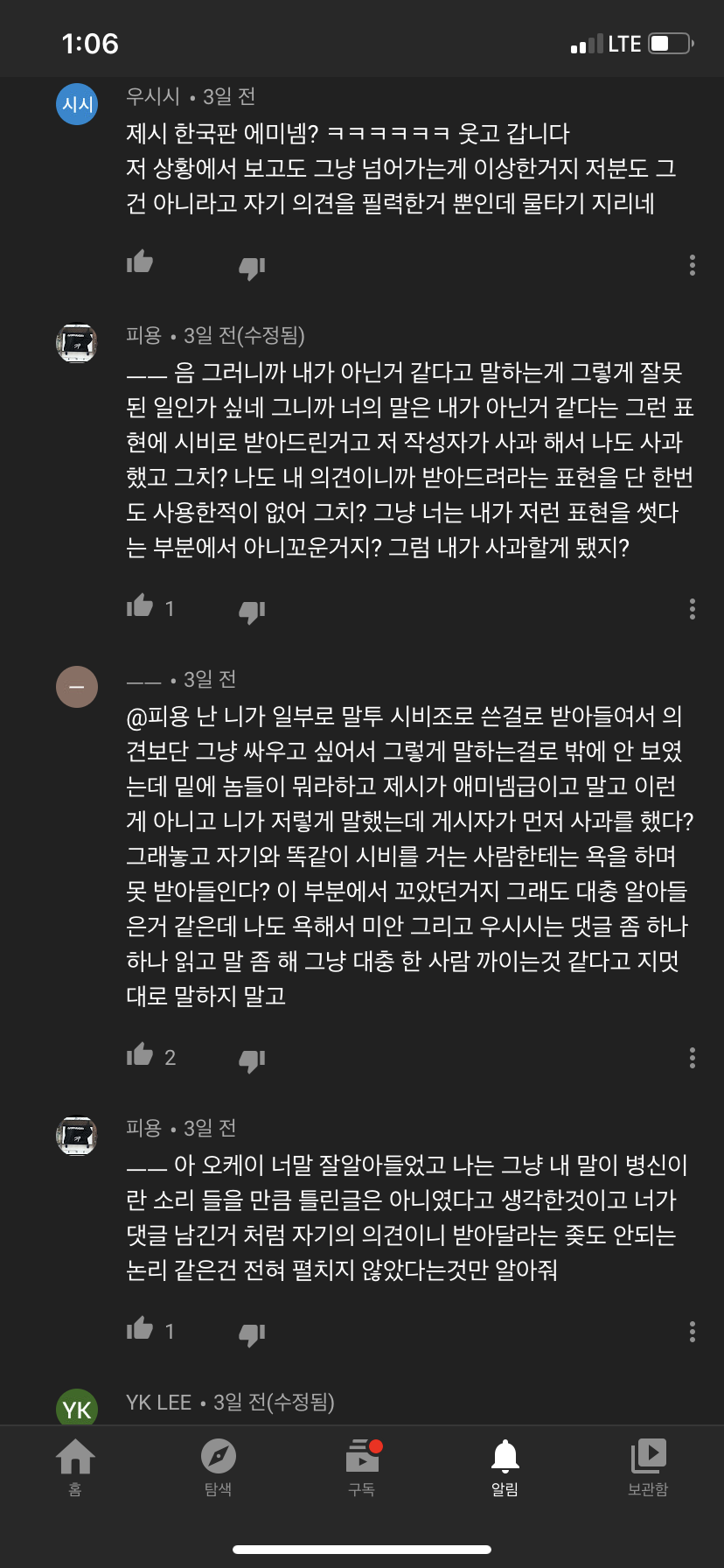Tap the YK LEE profile avatar

[77, 1408]
